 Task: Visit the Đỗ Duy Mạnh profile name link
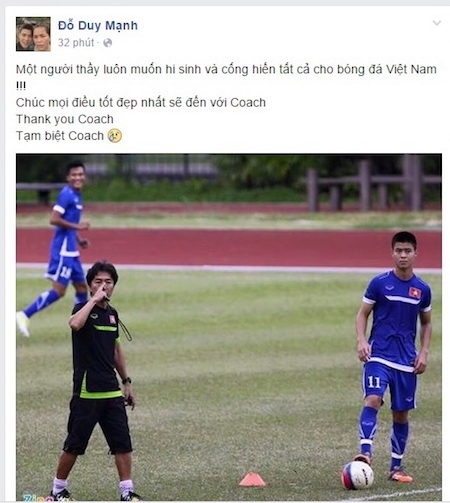(x=98, y=25)
